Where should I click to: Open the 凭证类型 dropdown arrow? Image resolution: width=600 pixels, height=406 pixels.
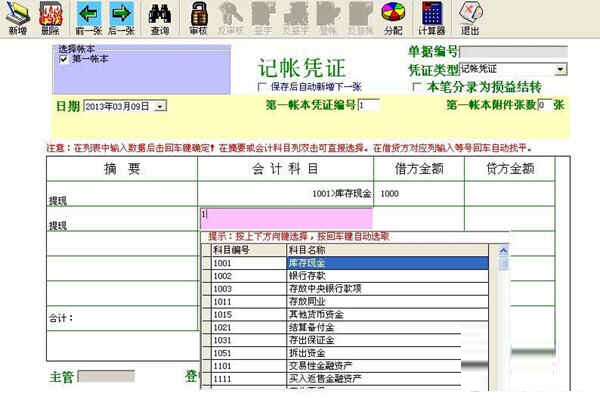click(560, 69)
